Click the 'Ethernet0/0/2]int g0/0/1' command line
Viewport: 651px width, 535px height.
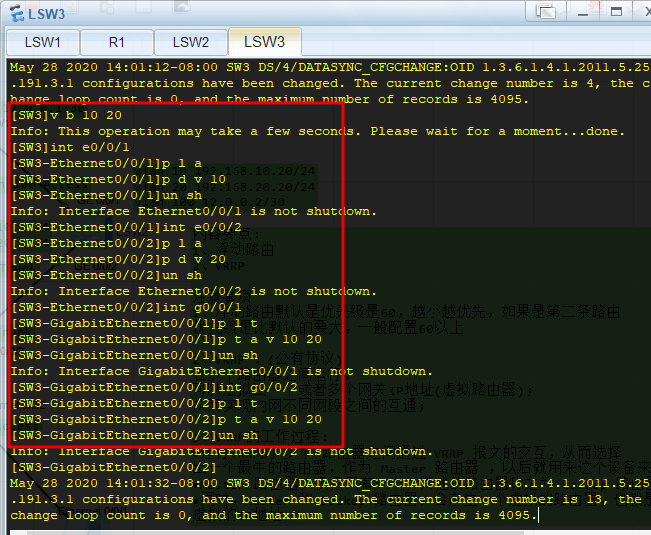126,307
